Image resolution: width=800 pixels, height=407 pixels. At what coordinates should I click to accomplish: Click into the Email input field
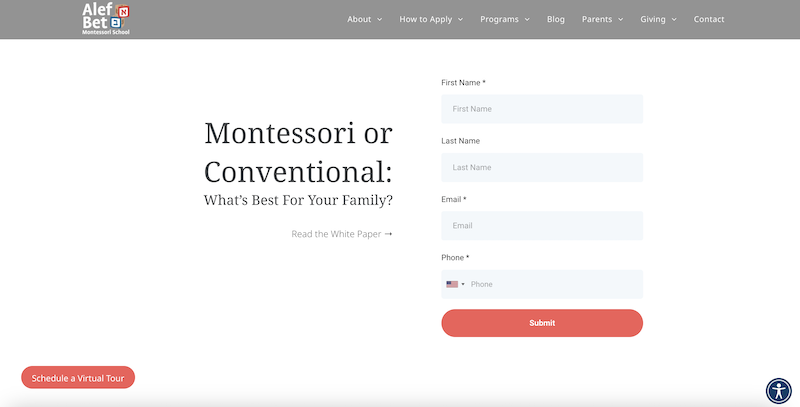541,225
